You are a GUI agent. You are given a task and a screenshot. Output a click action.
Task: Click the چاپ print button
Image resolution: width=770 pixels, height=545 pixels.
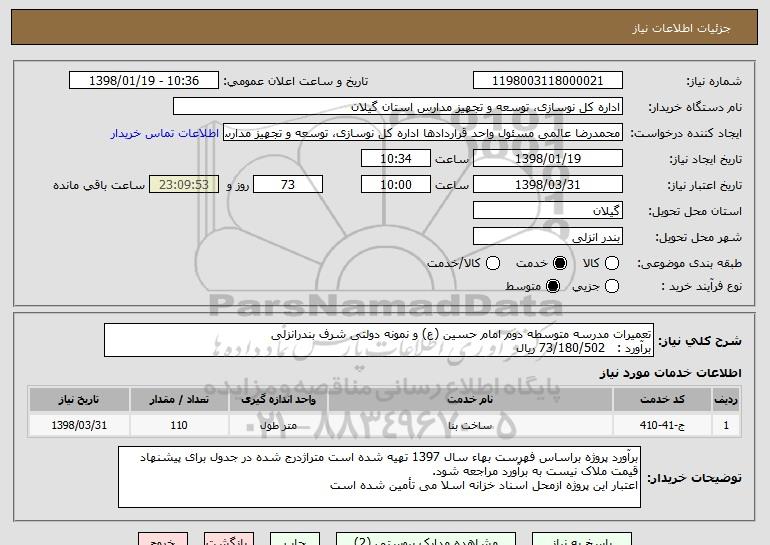pos(295,539)
